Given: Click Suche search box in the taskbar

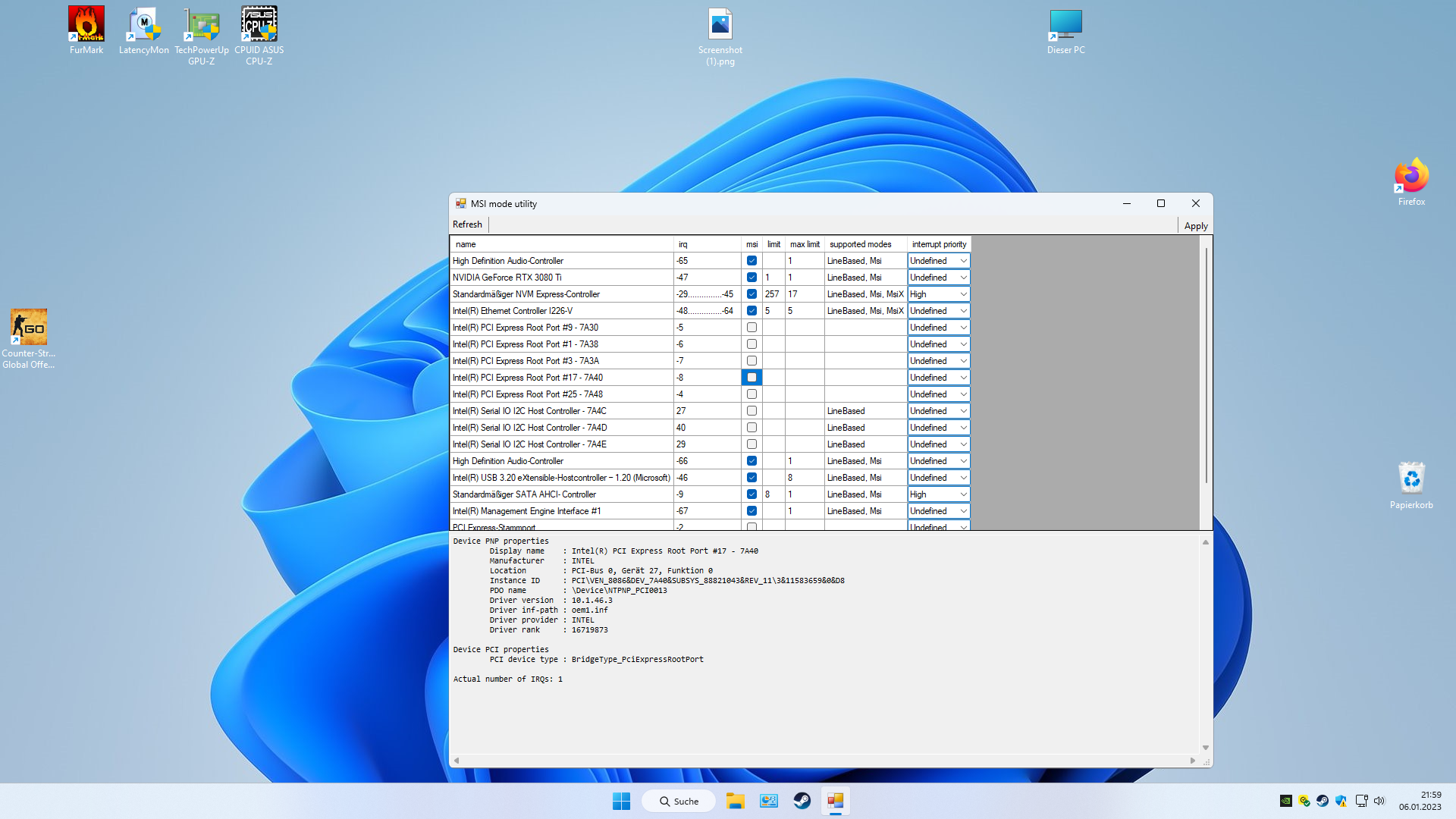Looking at the screenshot, I should point(679,801).
